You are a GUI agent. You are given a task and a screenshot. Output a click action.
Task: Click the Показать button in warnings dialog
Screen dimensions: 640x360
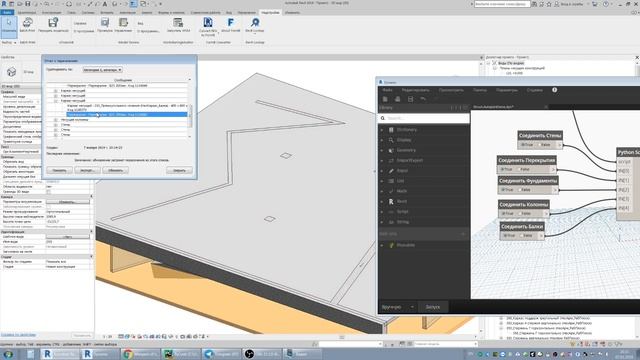tap(59, 170)
